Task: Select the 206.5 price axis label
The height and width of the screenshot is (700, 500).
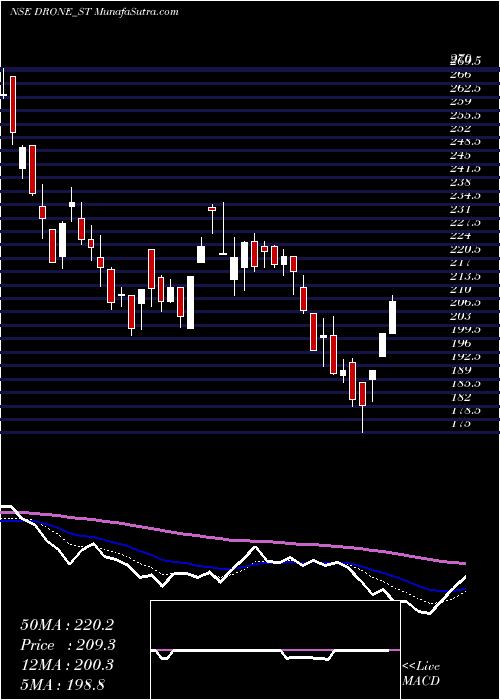Action: pyautogui.click(x=465, y=302)
